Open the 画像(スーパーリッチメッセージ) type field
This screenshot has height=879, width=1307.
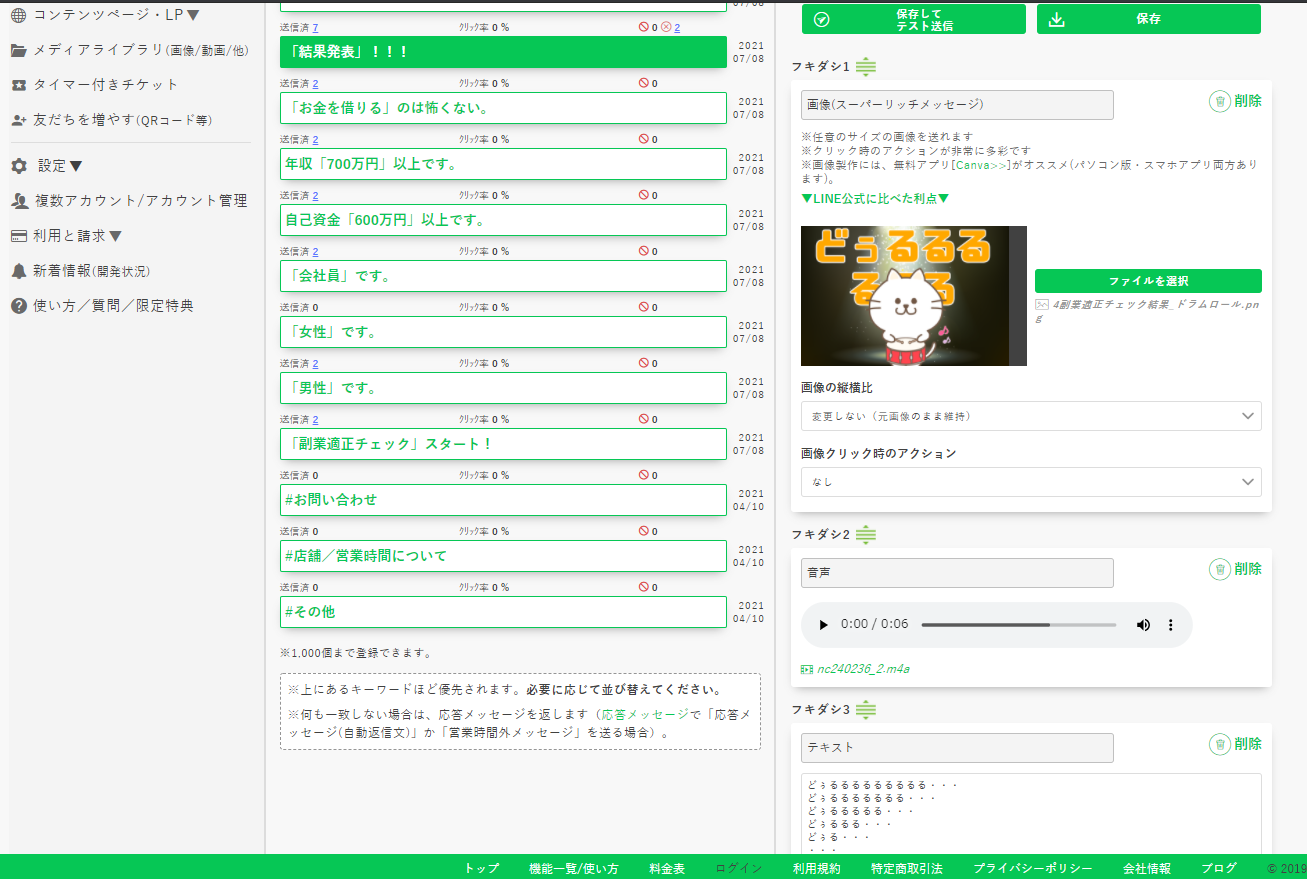tap(957, 105)
